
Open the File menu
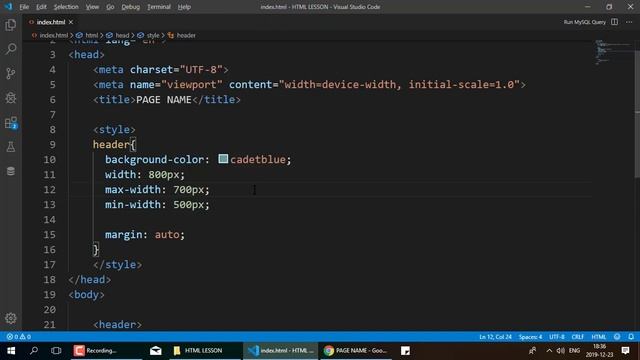coord(24,7)
